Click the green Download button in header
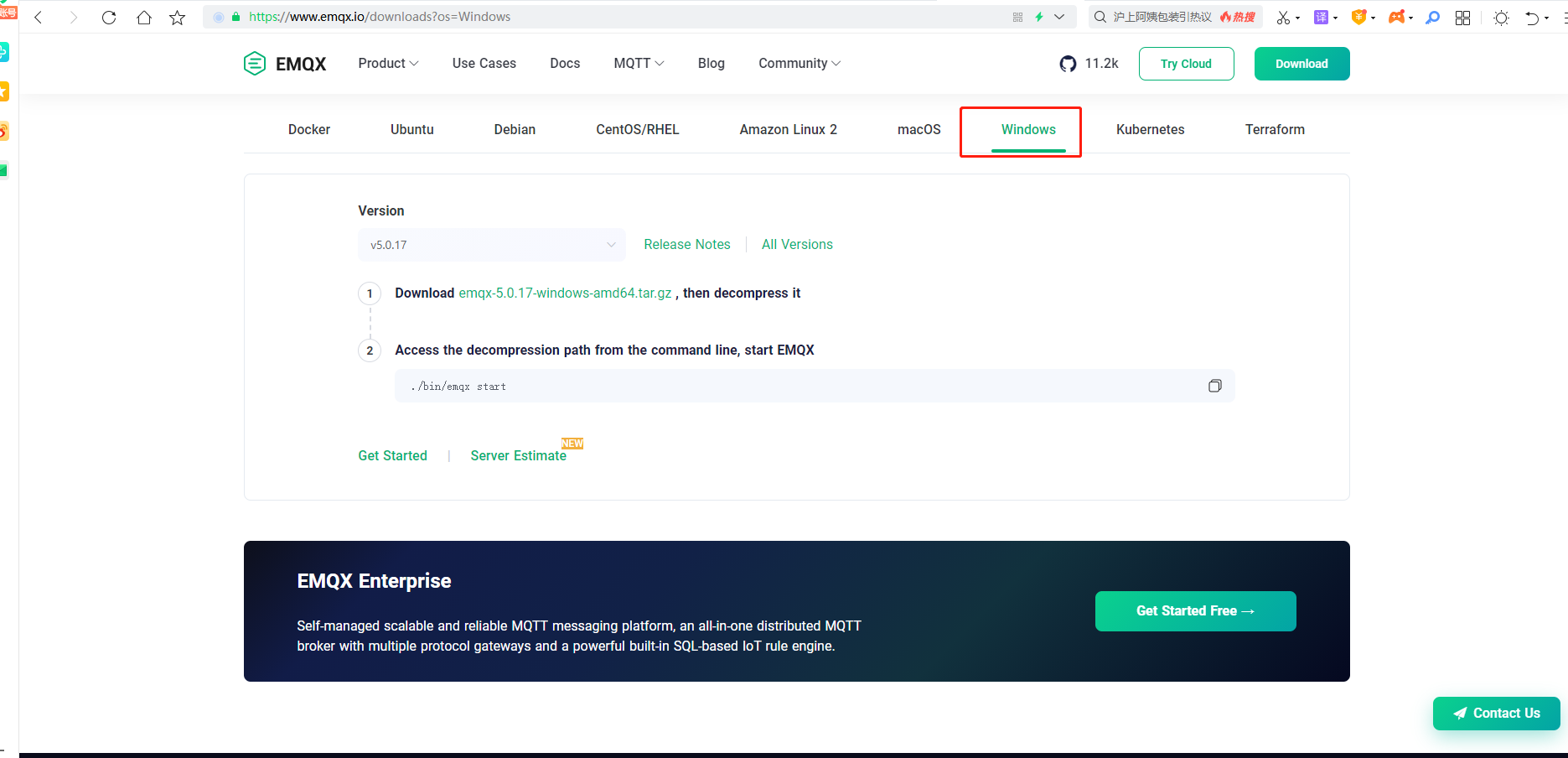The image size is (1568, 758). (1301, 64)
